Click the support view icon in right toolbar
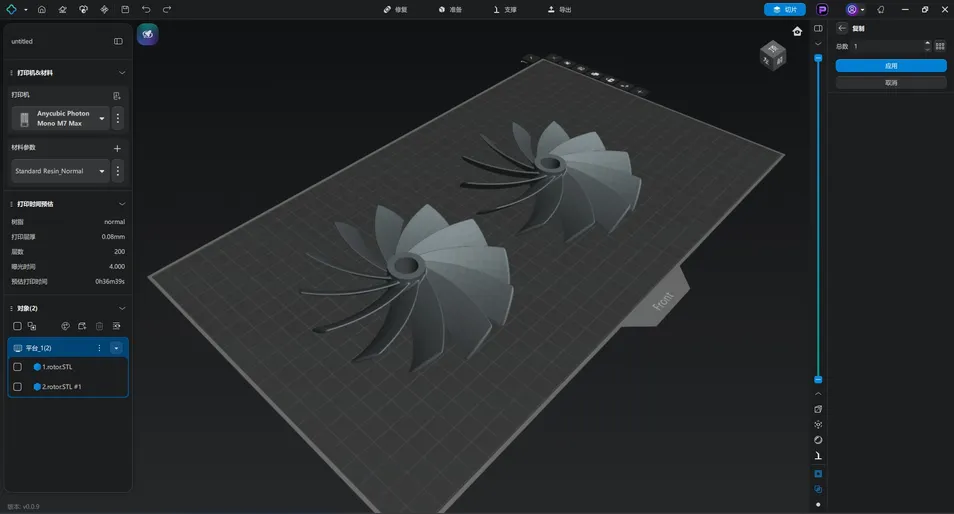The height and width of the screenshot is (514, 954). pyautogui.click(x=818, y=456)
